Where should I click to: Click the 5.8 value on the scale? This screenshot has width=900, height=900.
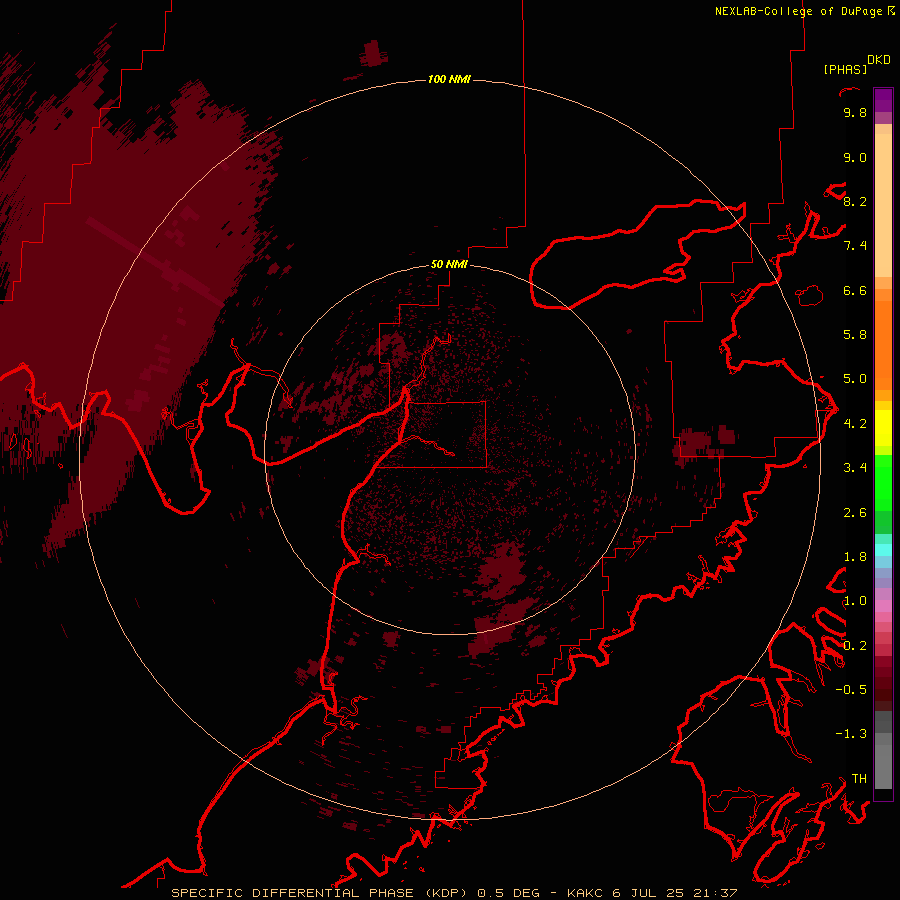tap(855, 335)
